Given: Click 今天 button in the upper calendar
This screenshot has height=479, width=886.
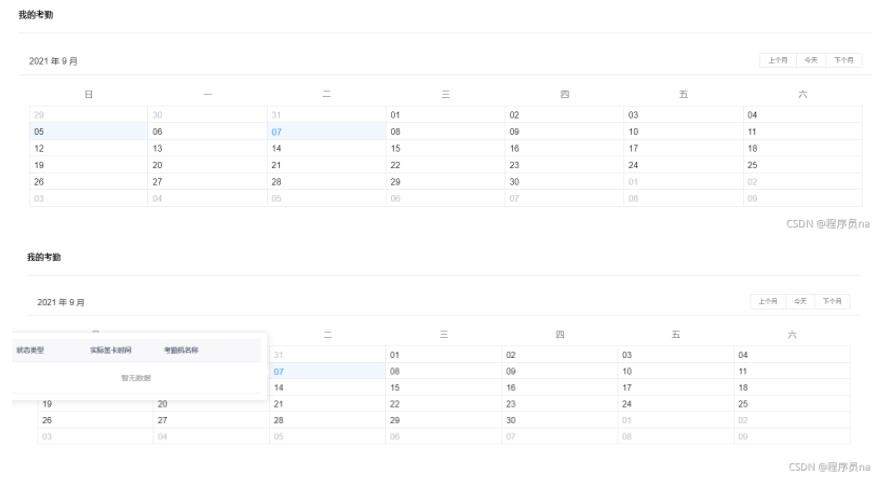Looking at the screenshot, I should [811, 60].
